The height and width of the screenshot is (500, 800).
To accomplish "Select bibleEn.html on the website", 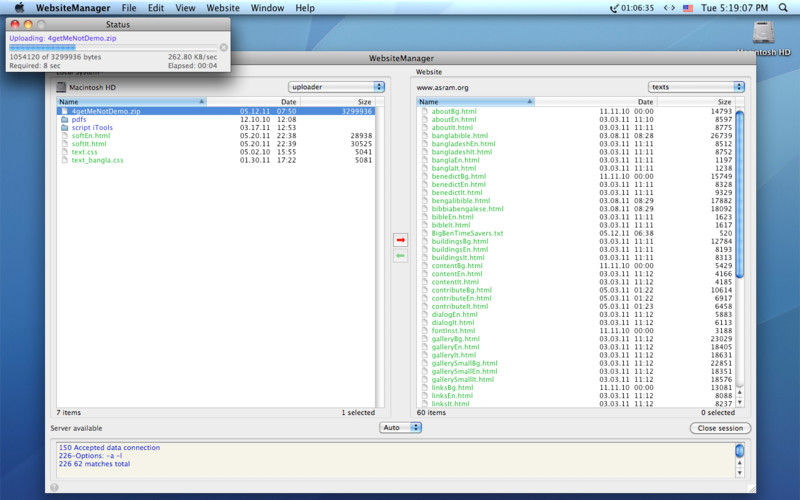I will (x=576, y=217).
